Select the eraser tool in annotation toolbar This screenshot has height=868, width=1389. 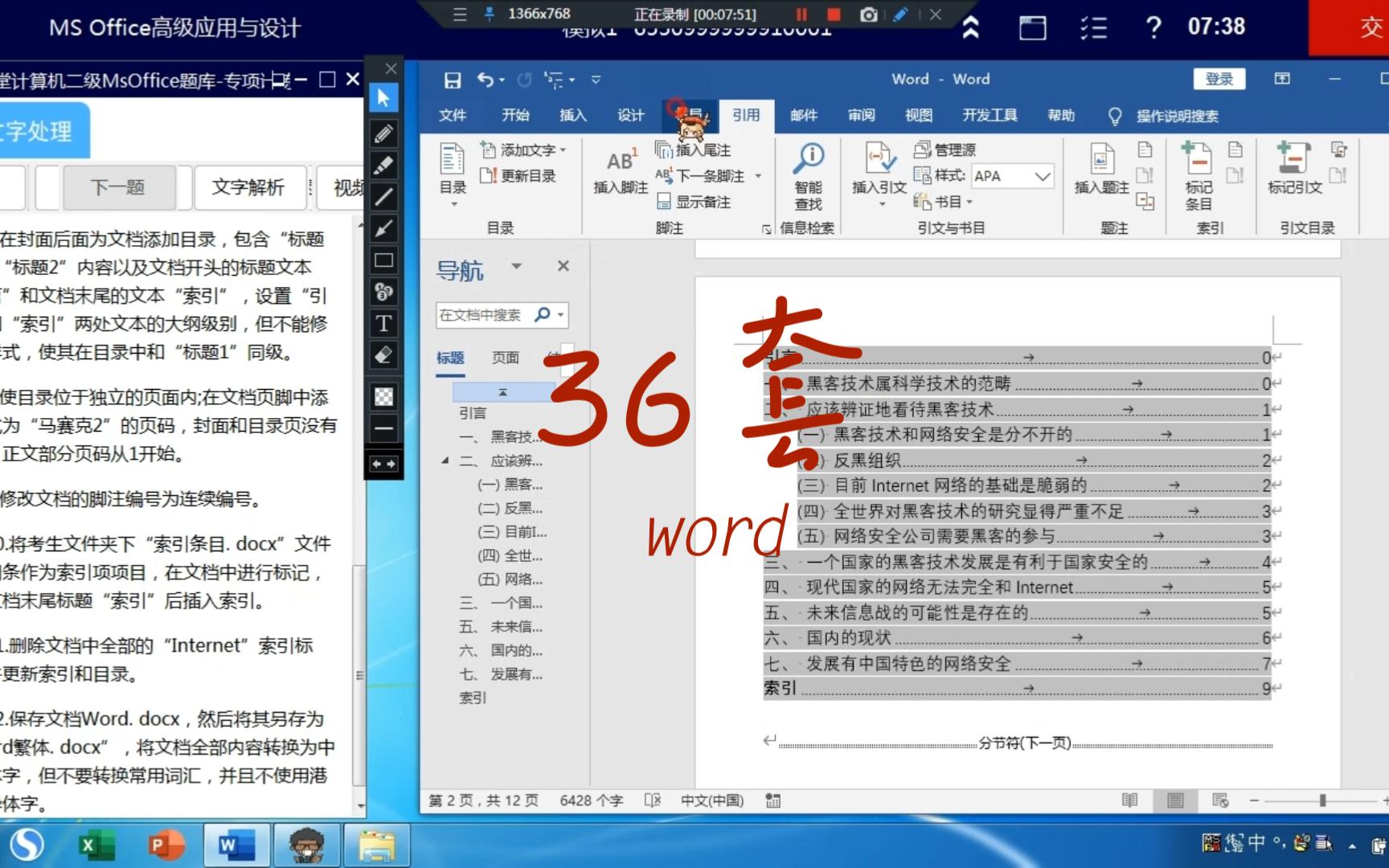tap(383, 355)
